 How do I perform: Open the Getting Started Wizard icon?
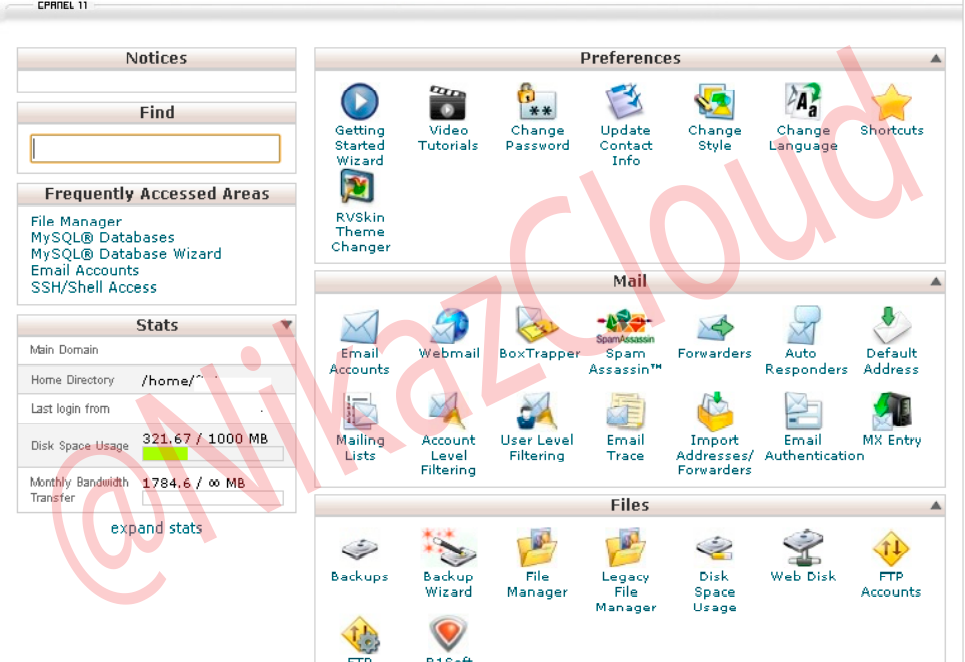pos(359,102)
